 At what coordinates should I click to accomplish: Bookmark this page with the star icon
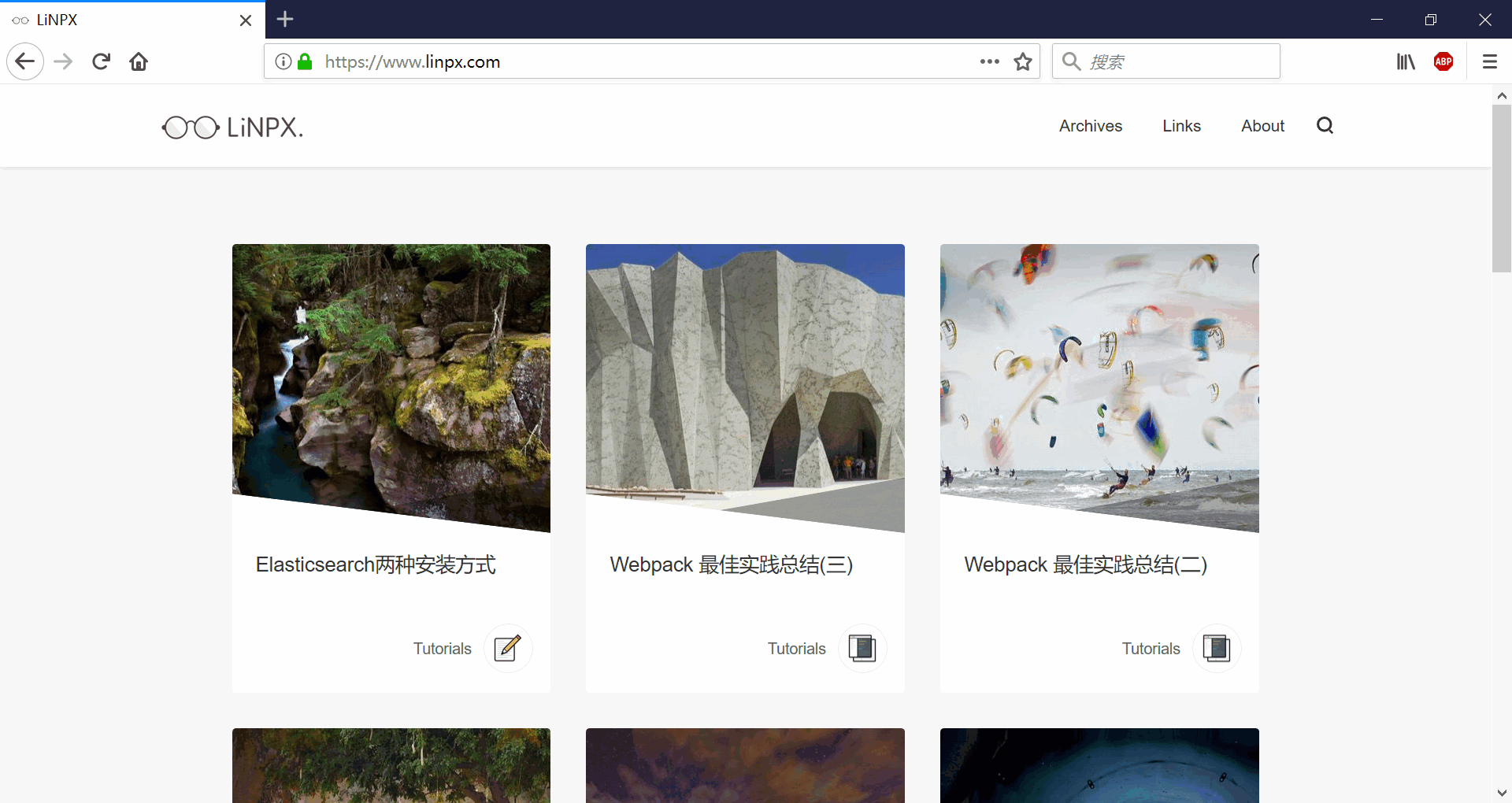[1023, 61]
